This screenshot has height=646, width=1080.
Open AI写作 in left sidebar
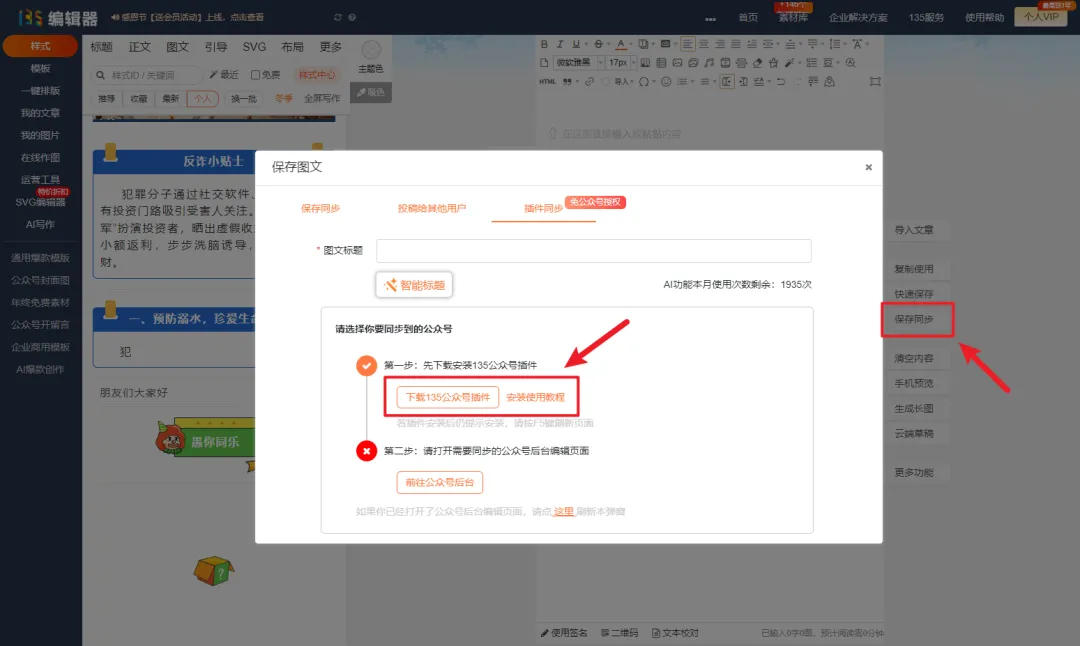coord(40,225)
